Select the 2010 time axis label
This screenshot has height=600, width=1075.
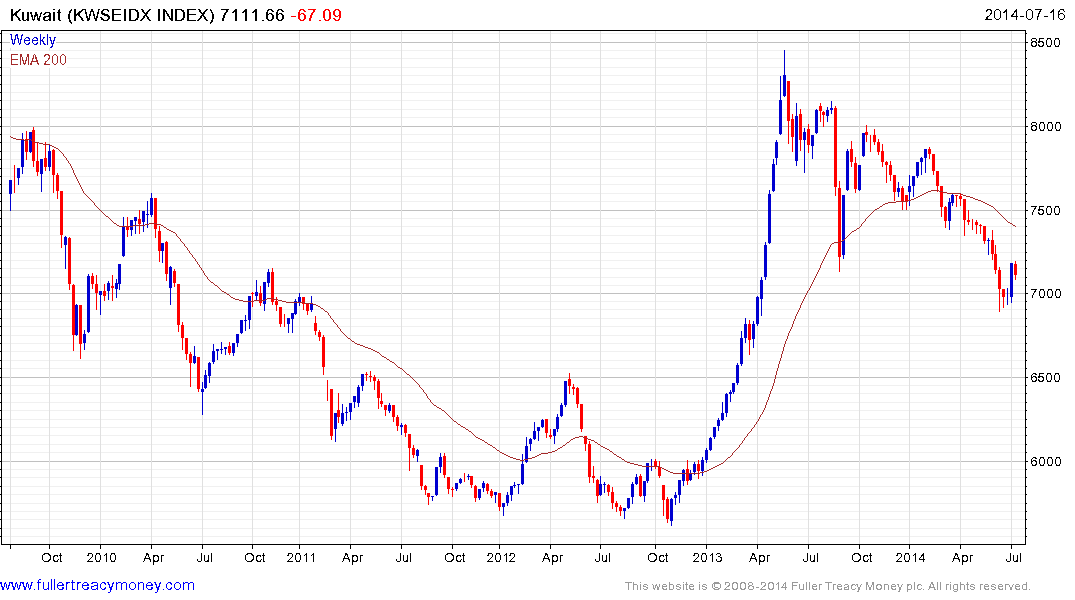click(101, 557)
